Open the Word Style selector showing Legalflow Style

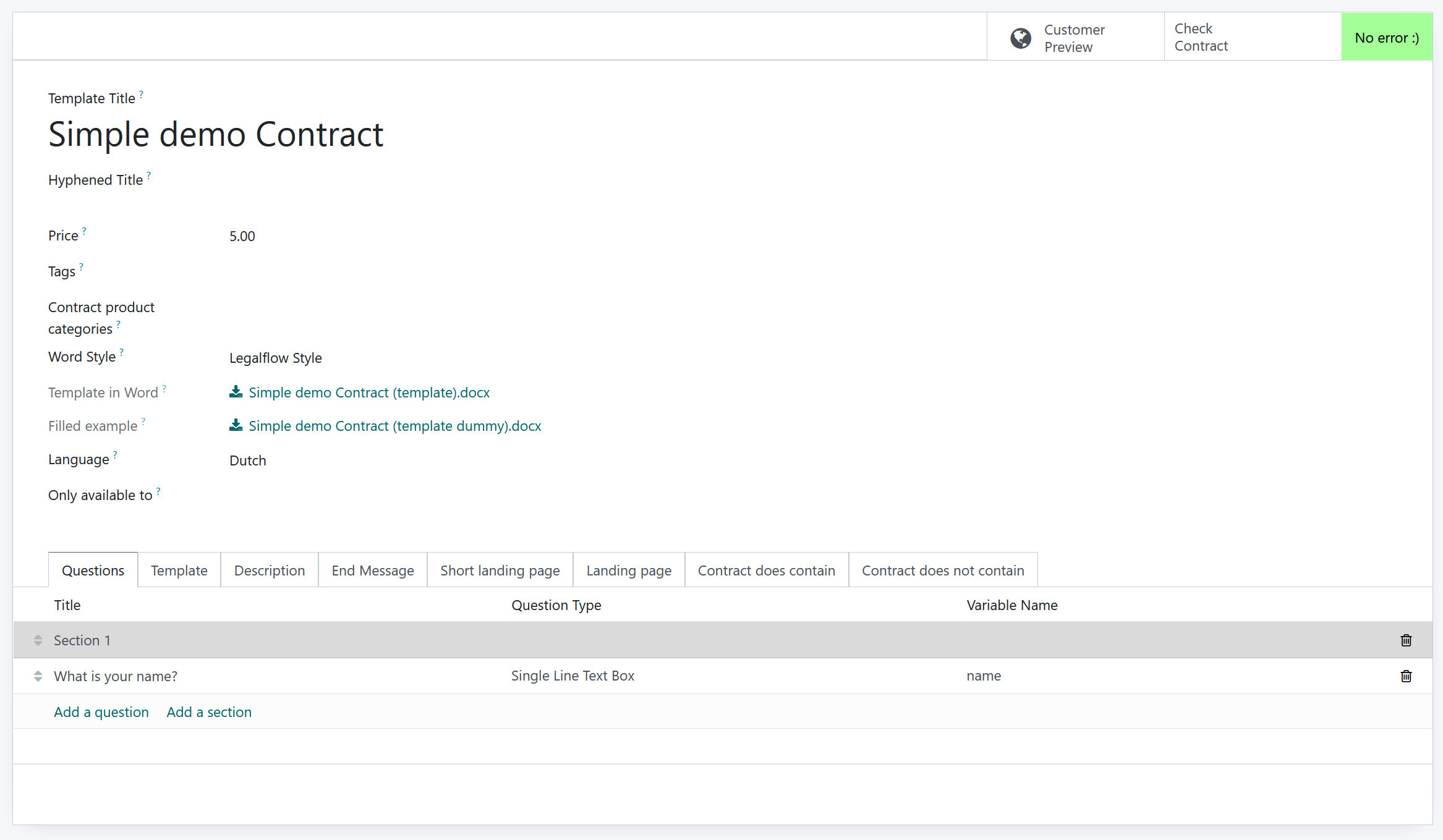tap(275, 358)
